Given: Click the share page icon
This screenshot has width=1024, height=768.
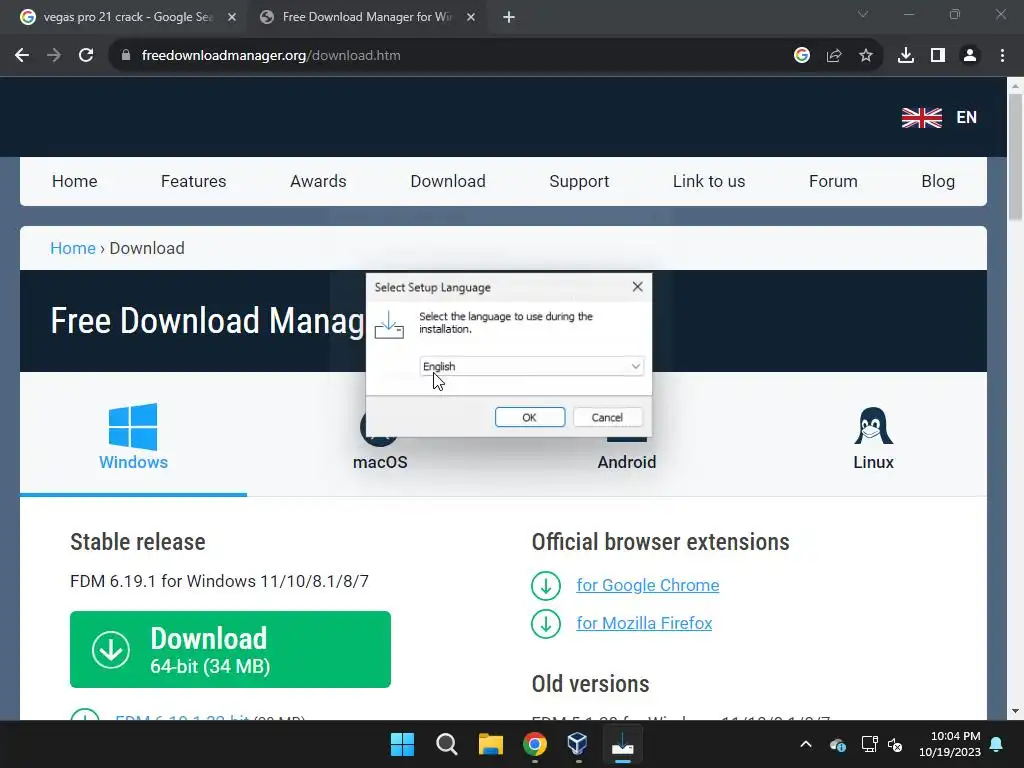Looking at the screenshot, I should [x=834, y=56].
